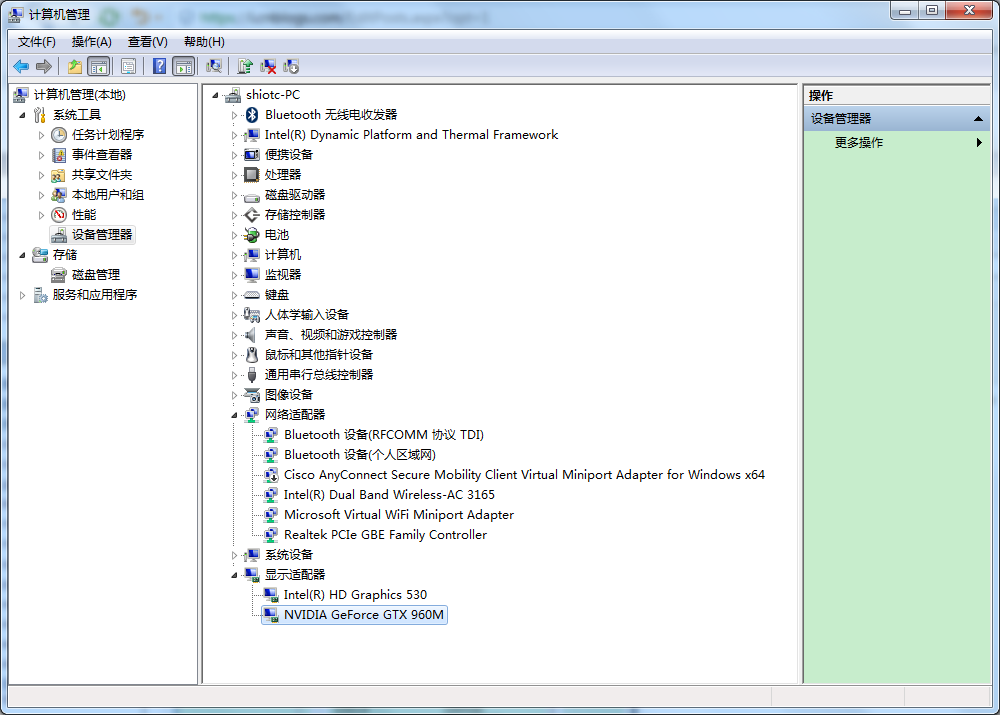Click the Update driver software icon
The image size is (1000, 715).
click(x=245, y=66)
